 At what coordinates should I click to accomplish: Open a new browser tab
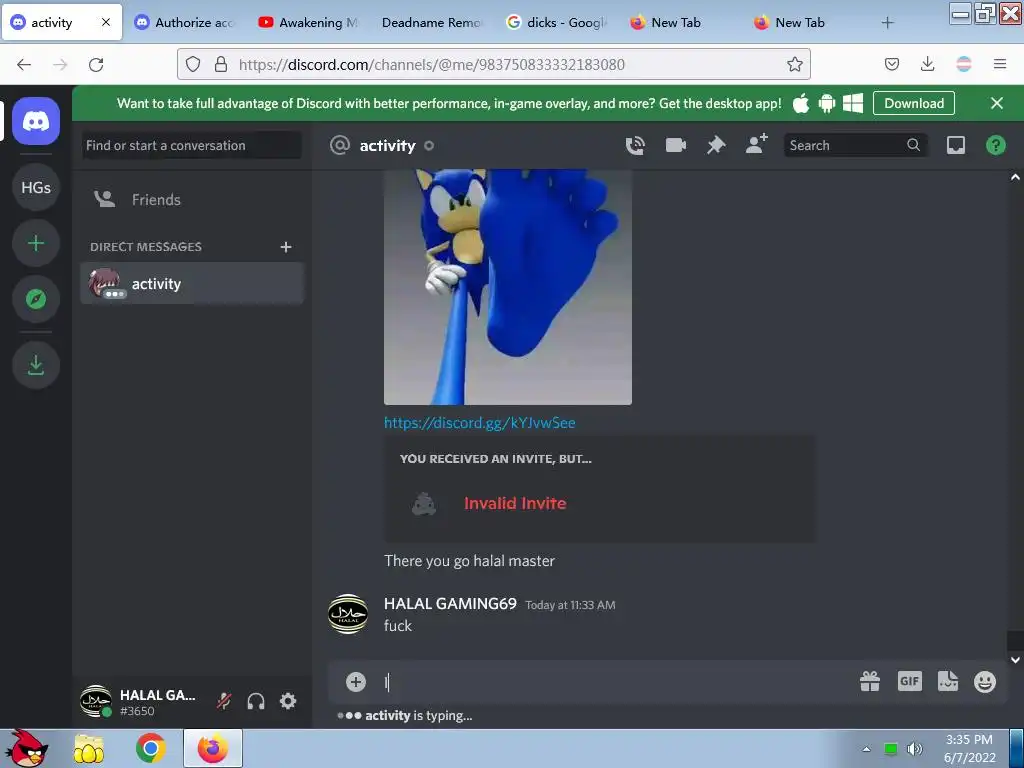click(887, 23)
